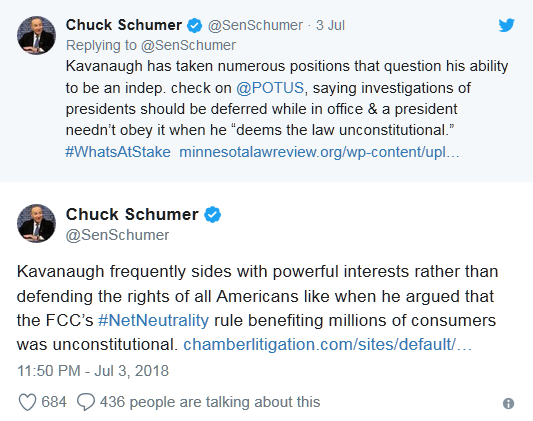
Task: Click the speech bubble reply icon
Action: 86,402
